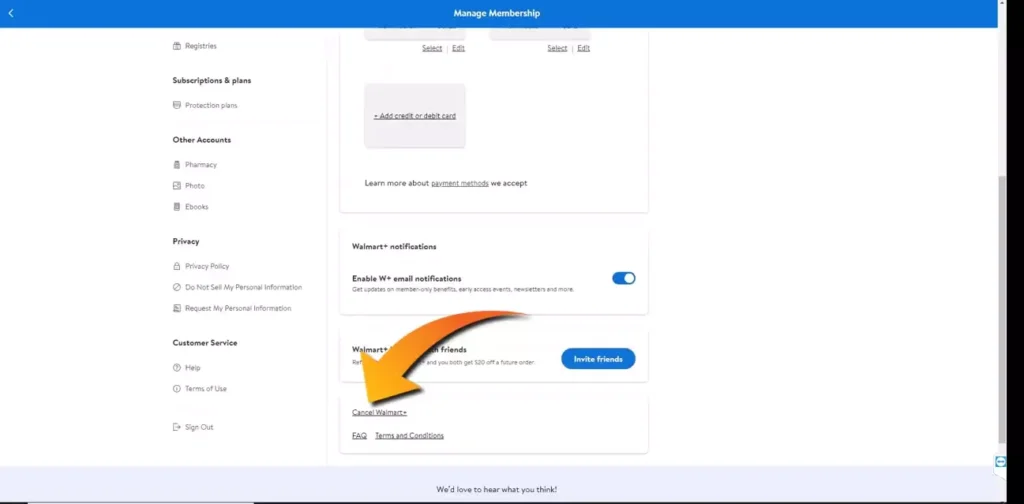Disable W+ email notifications toggle
1024x504 pixels.
click(x=624, y=278)
